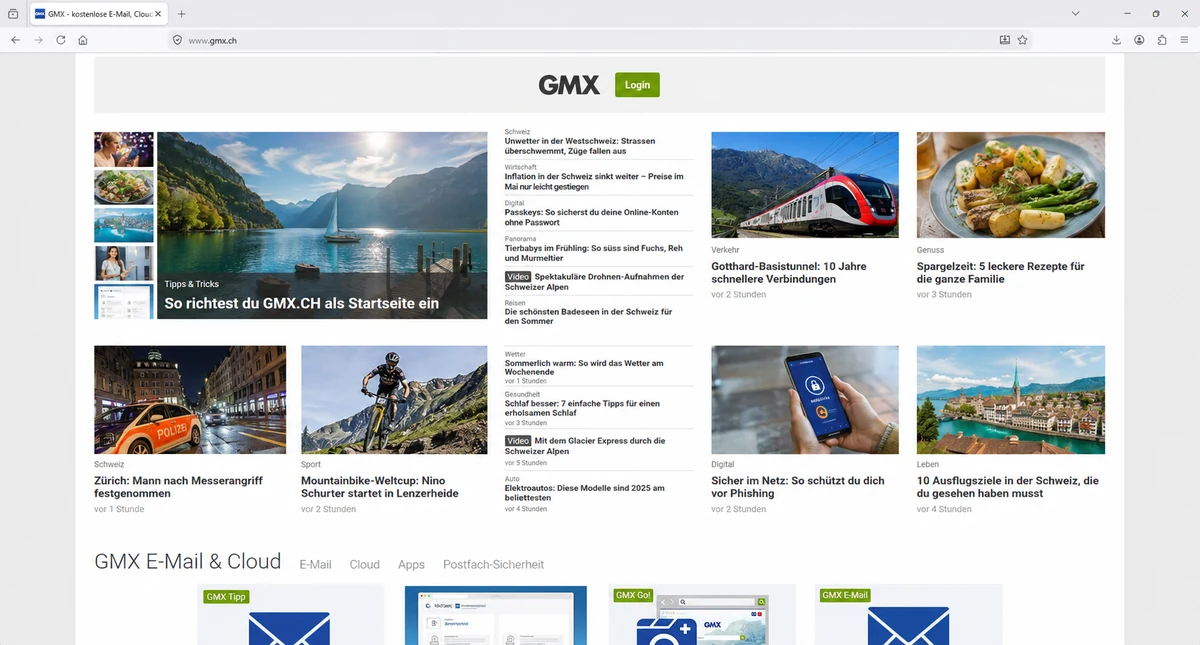The image size is (1200, 645).
Task: Open 'Sommerlich warm: So wird das Wetter'
Action: click(584, 367)
